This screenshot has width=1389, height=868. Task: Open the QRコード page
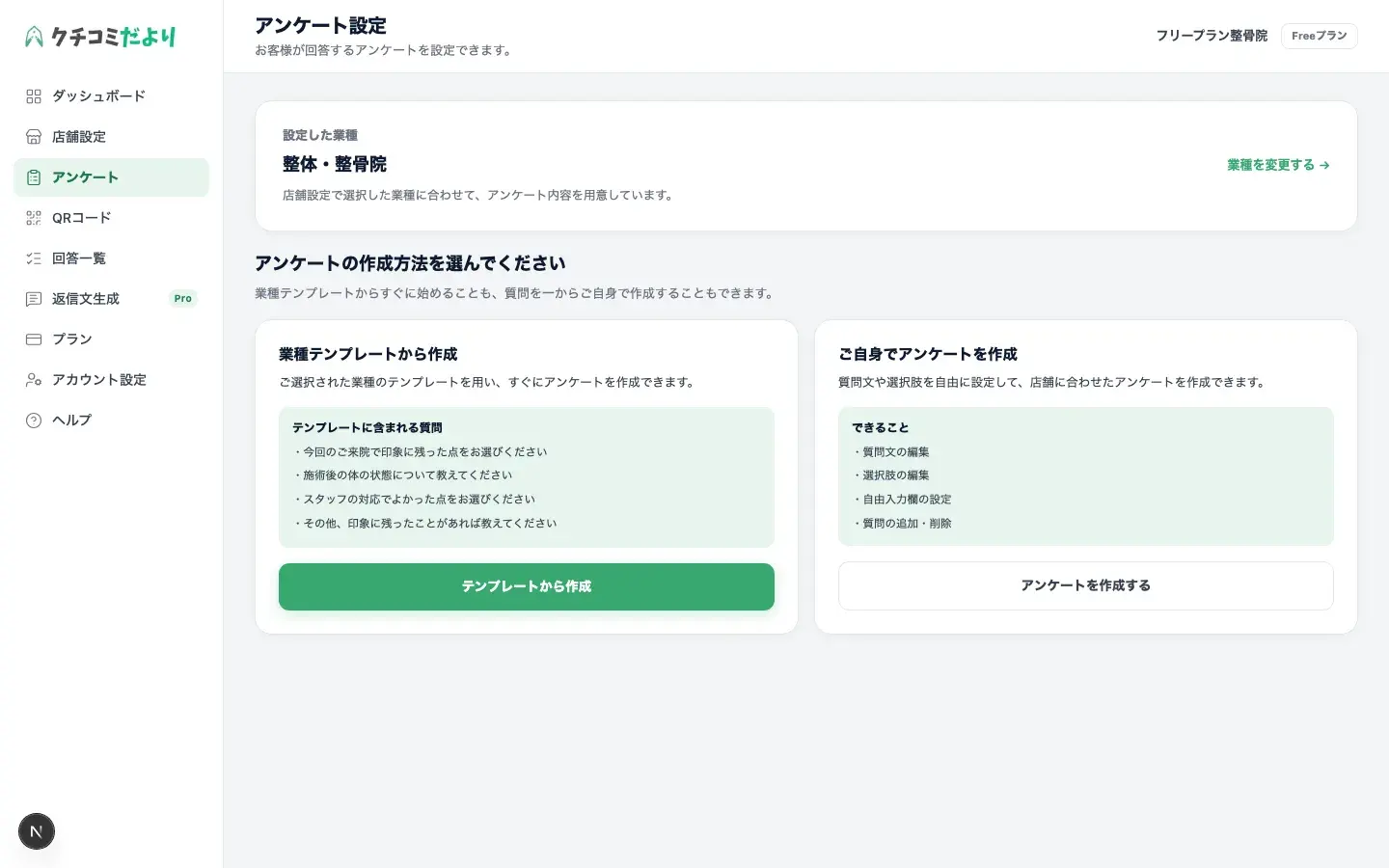(x=112, y=218)
